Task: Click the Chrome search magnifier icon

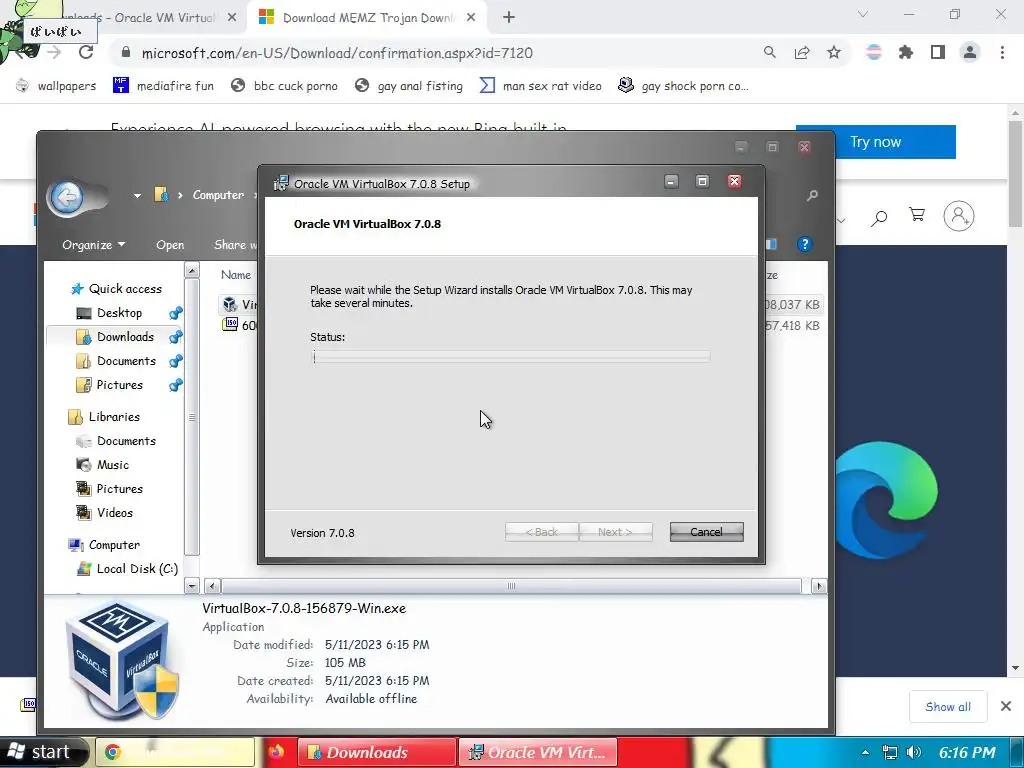Action: click(x=770, y=52)
